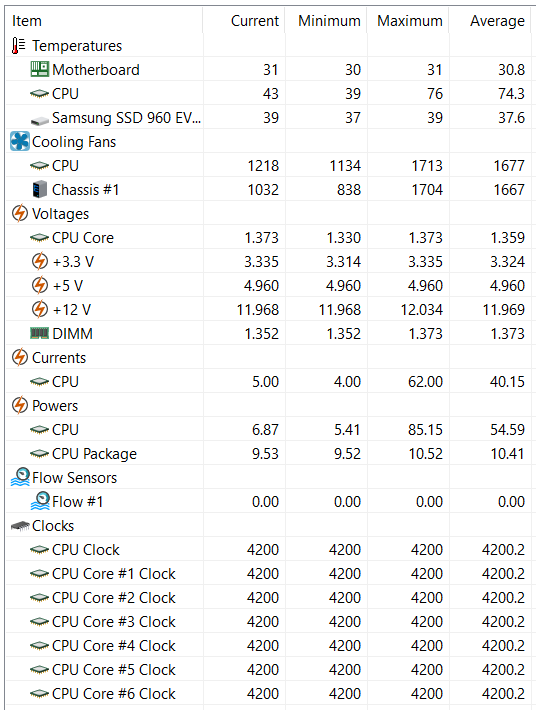The height and width of the screenshot is (710, 536).
Task: Click the CPU fan maximum value 1713
Action: click(427, 166)
